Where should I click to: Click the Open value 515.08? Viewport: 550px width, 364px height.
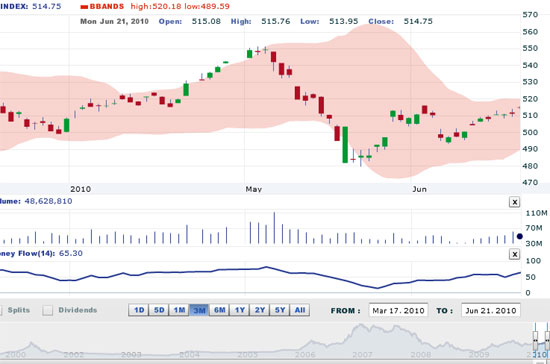click(206, 21)
